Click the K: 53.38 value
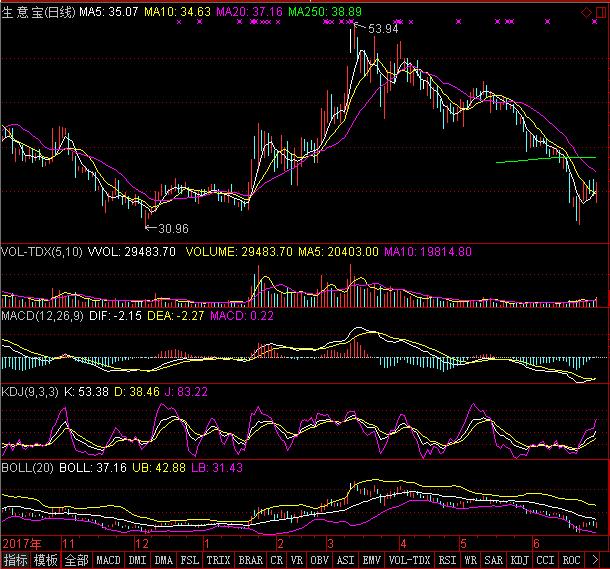This screenshot has height=569, width=610. 86,391
